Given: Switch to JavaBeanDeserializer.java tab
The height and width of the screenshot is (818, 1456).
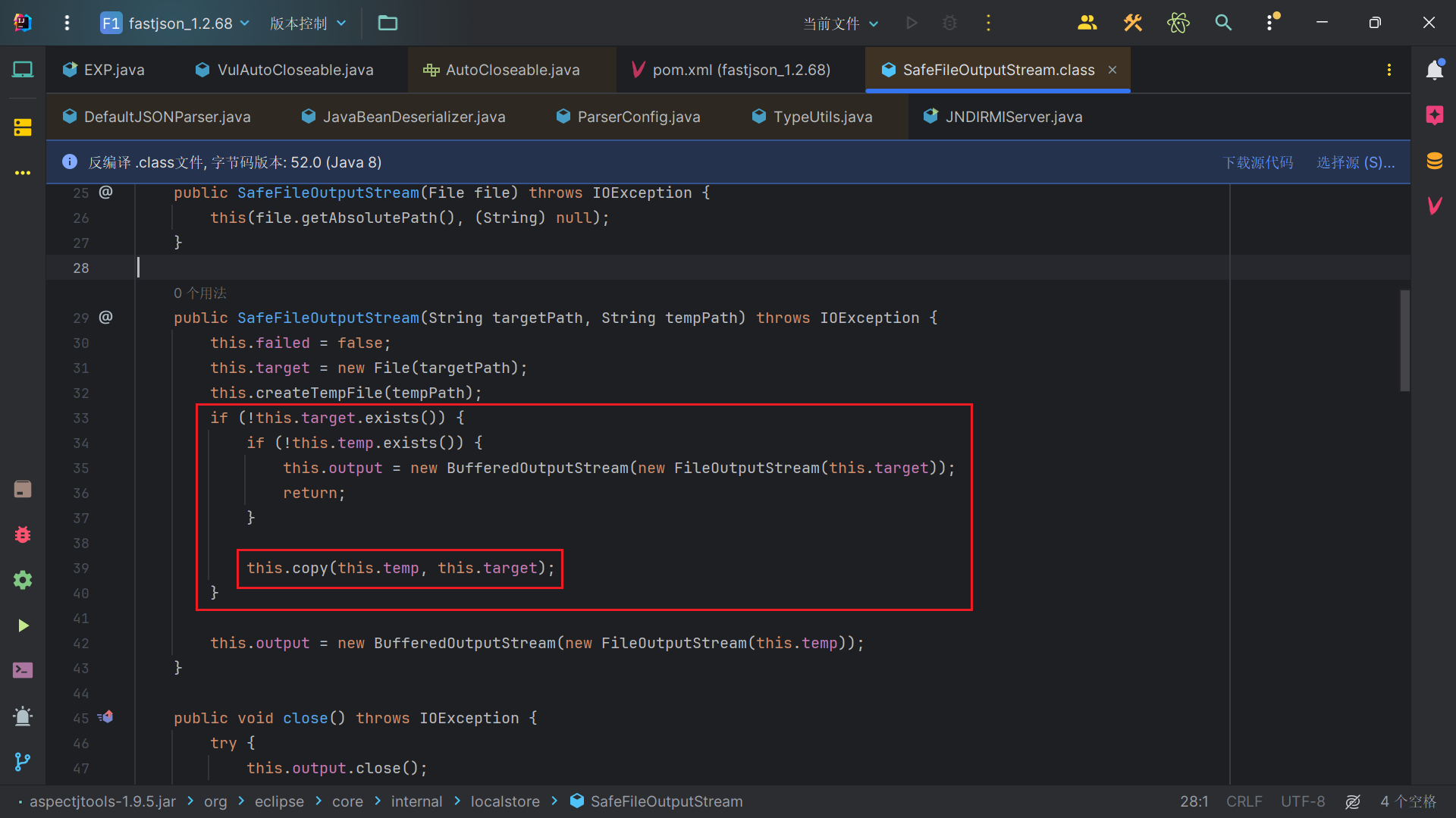Looking at the screenshot, I should point(403,117).
